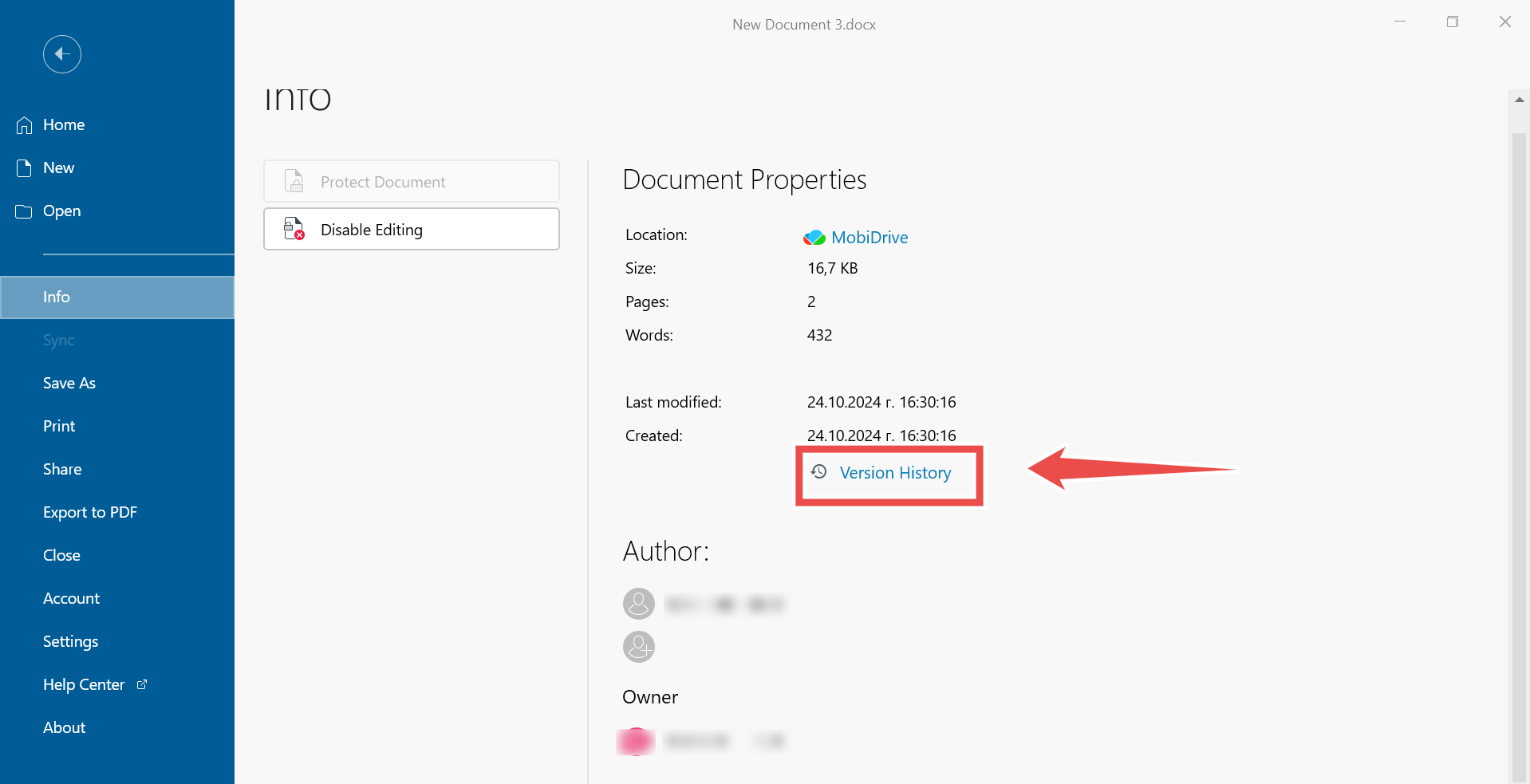Select the Info tab
This screenshot has width=1530, height=784.
117,297
